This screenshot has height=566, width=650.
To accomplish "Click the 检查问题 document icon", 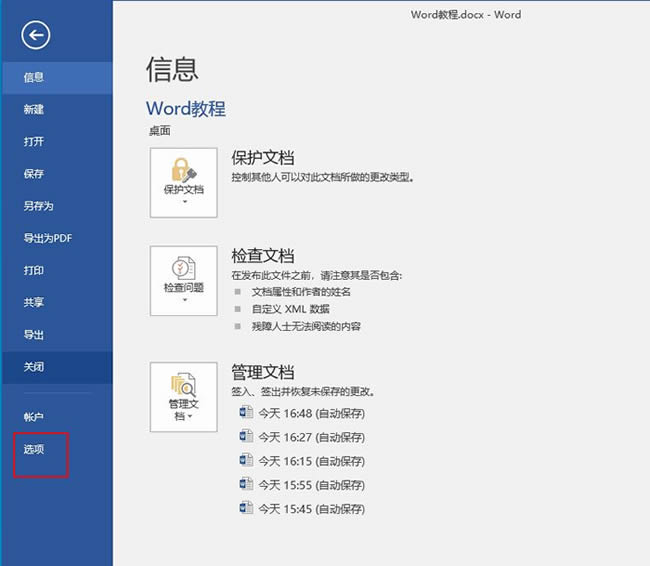I will (x=184, y=267).
